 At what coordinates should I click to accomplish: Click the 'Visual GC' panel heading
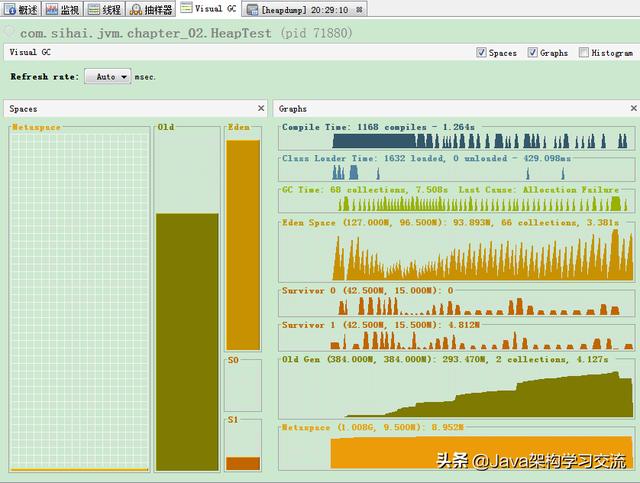30,52
